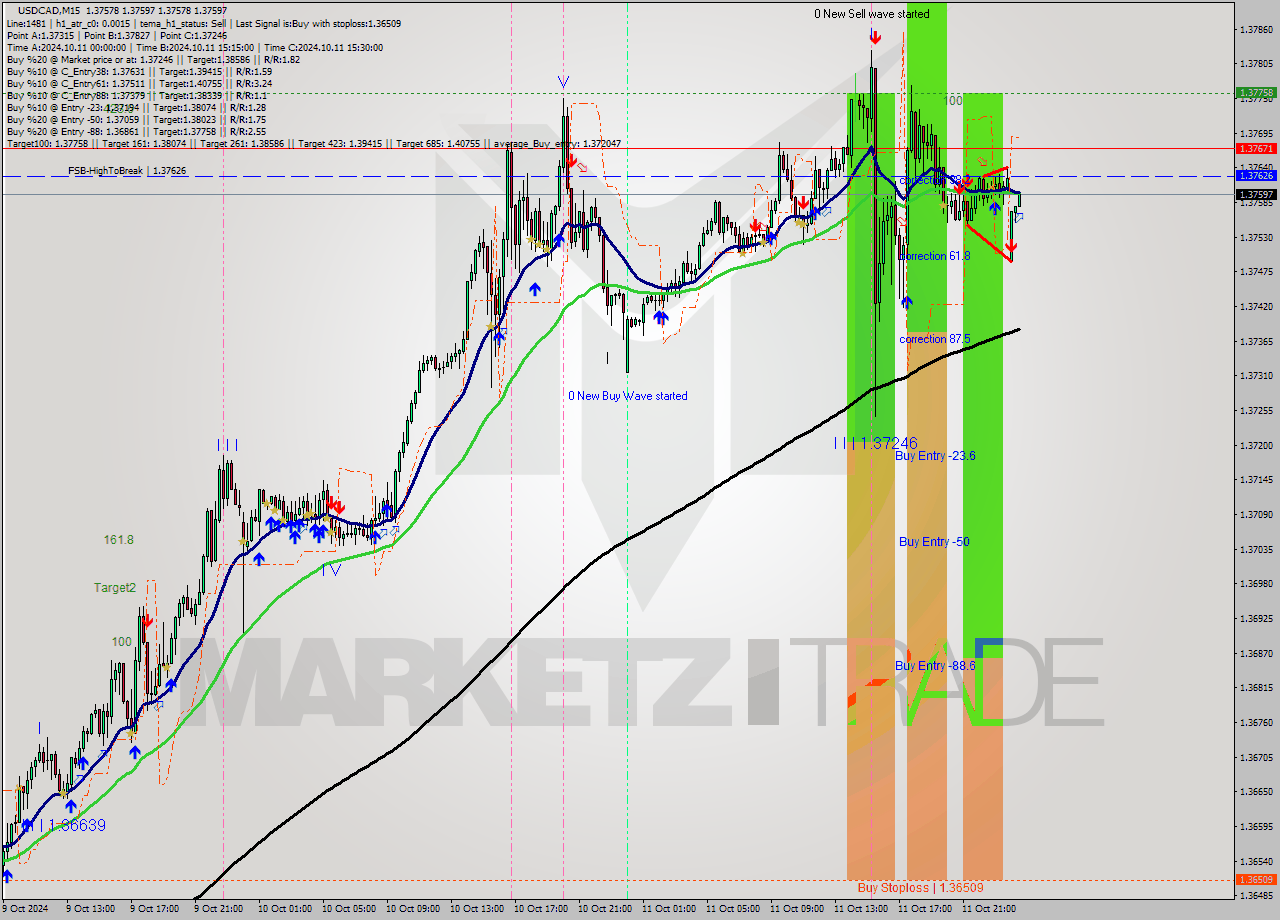
Task: Select the 1.37200 price axis value
Action: pos(1256,445)
